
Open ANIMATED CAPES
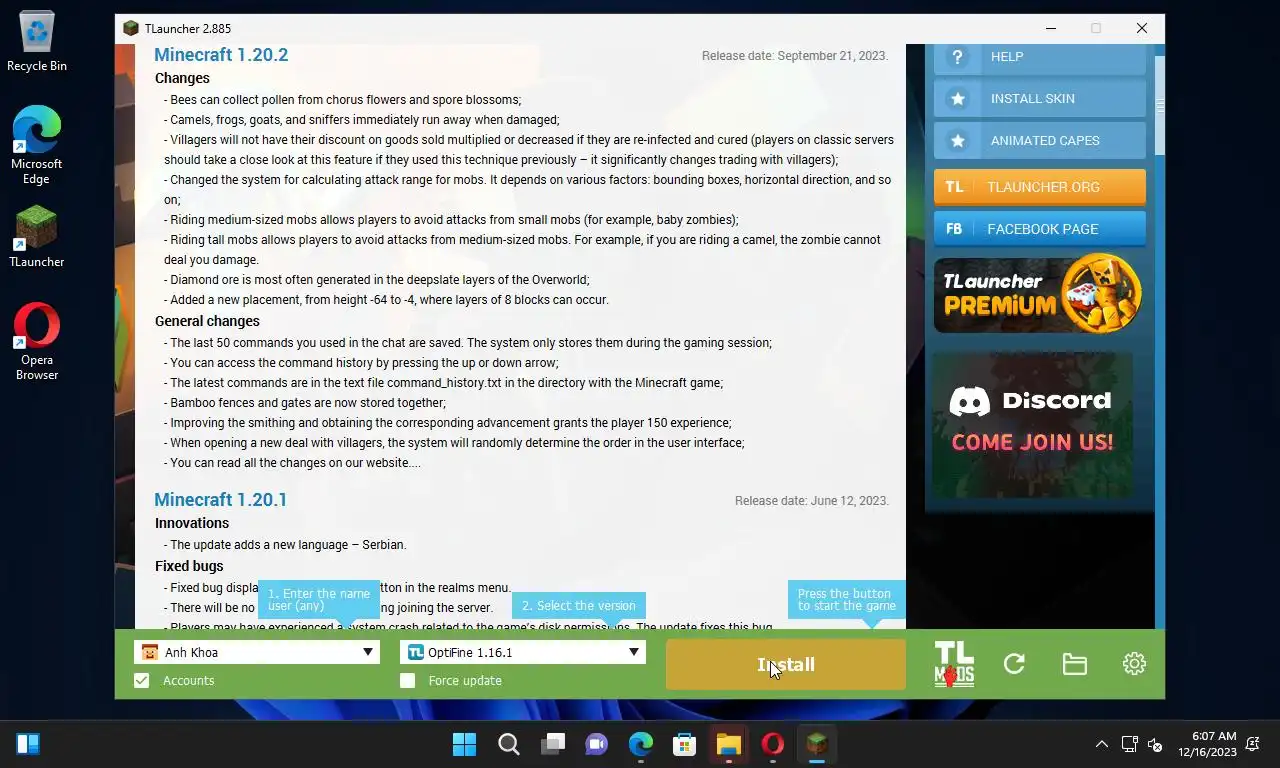[1040, 141]
